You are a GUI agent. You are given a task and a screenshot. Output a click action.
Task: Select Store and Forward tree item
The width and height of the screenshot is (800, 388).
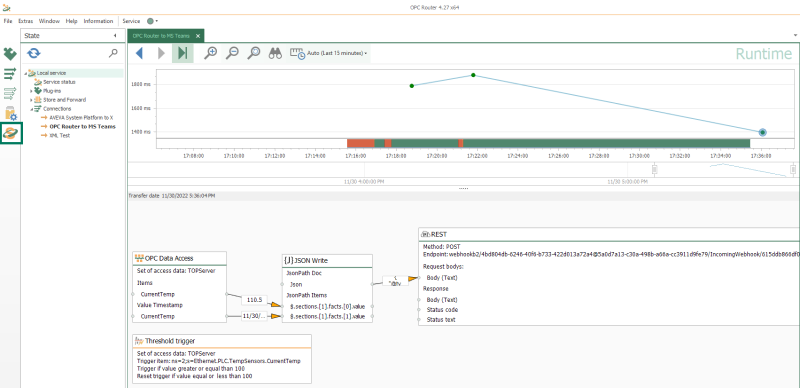click(x=64, y=100)
